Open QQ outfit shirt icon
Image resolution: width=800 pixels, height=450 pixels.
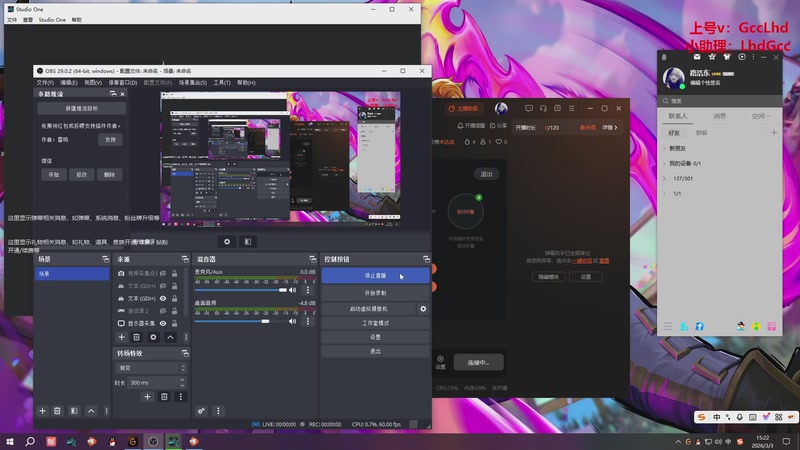point(727,57)
